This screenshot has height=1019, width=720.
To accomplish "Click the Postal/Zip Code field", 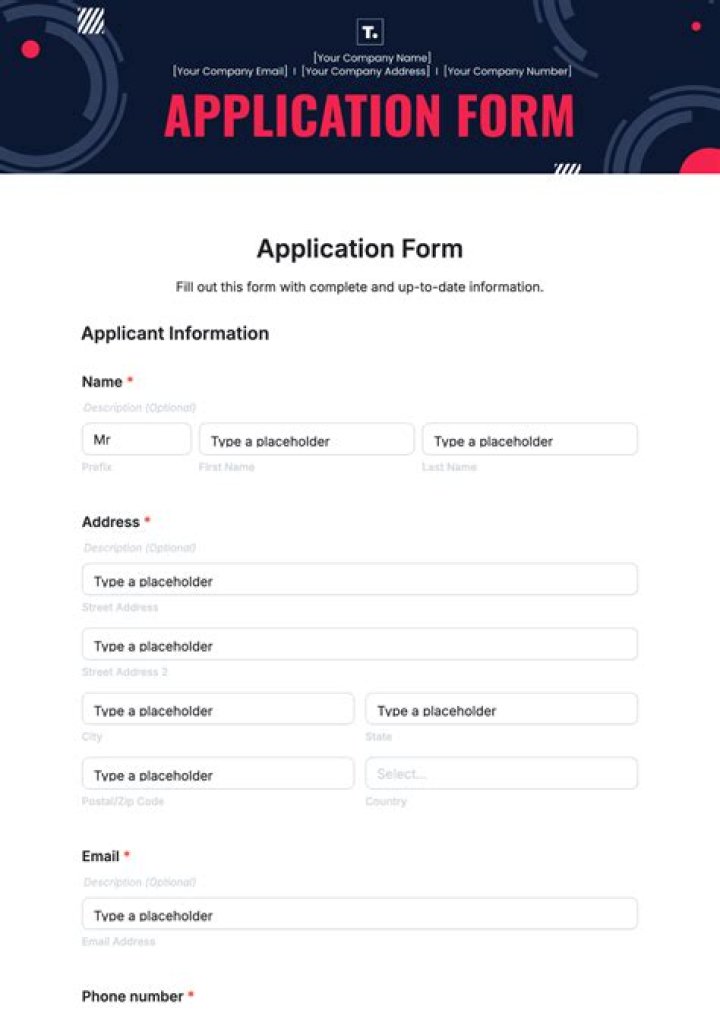I will click(x=217, y=773).
